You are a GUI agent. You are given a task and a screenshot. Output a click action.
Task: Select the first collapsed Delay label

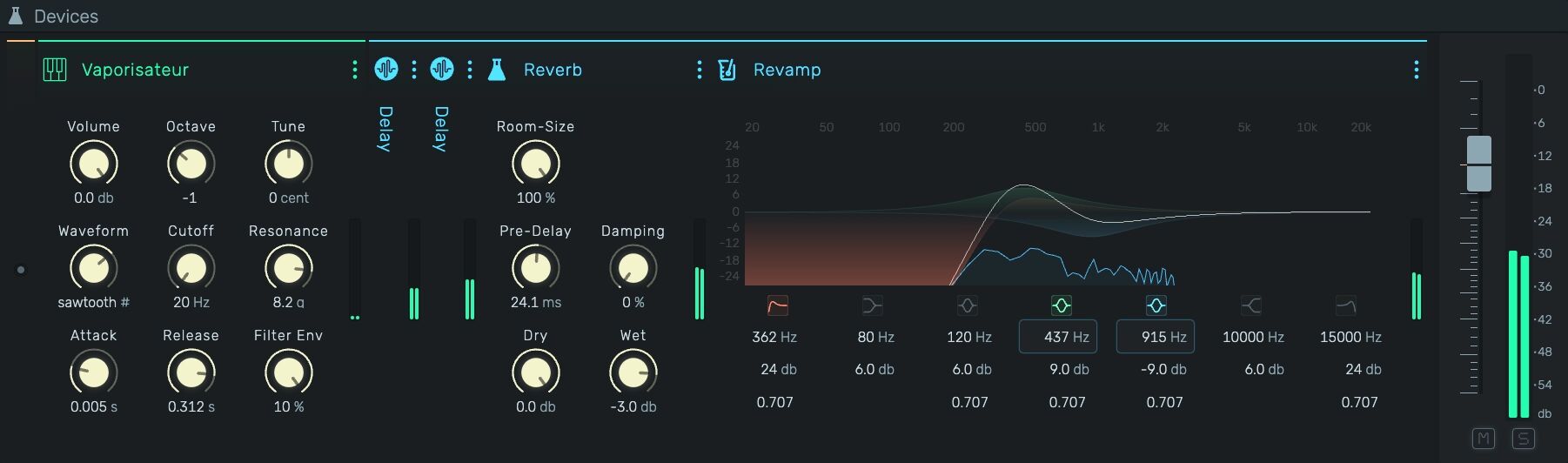point(385,129)
